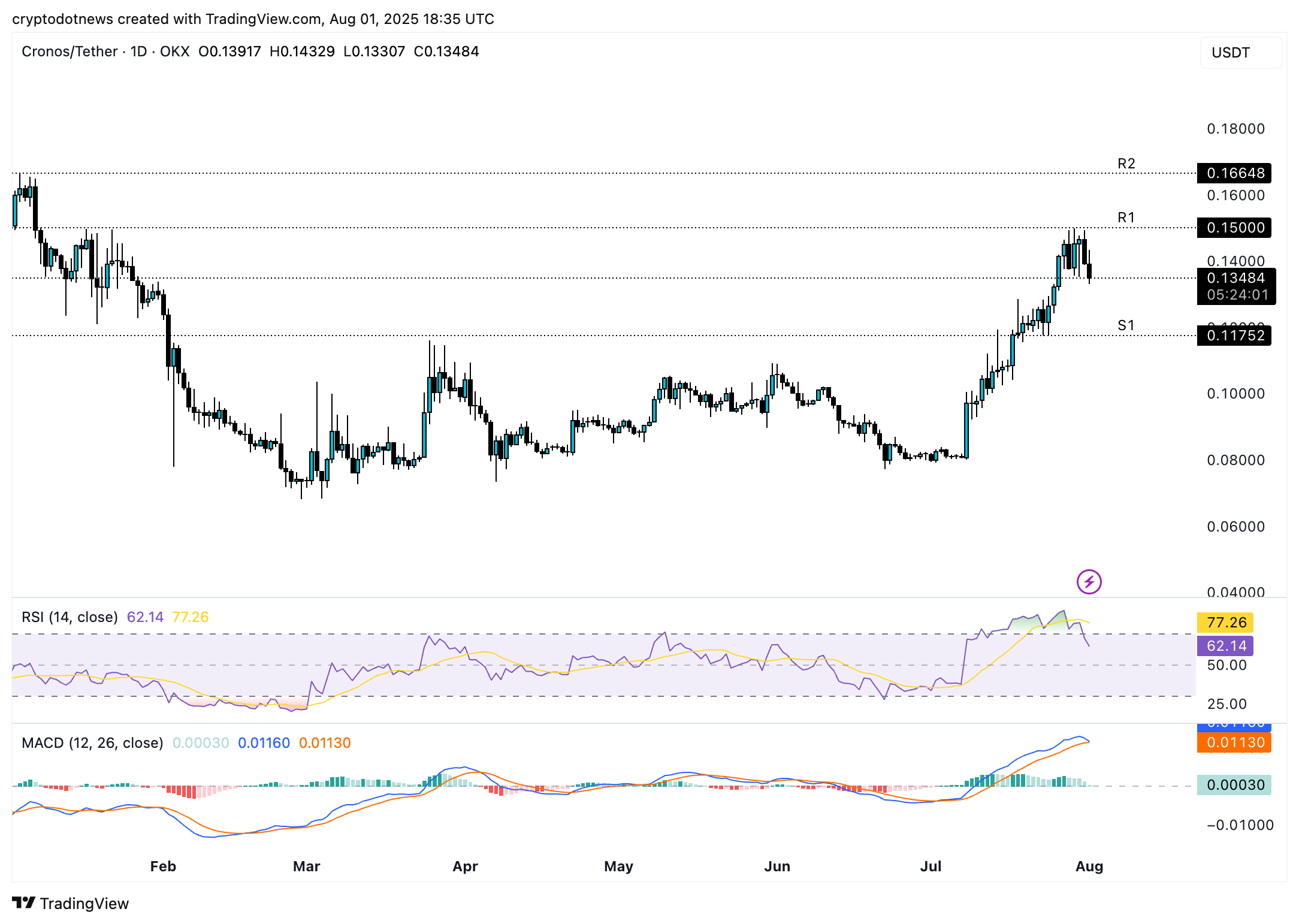The image size is (1299, 924).
Task: Click the R2 0.16648 price label
Action: [1234, 173]
